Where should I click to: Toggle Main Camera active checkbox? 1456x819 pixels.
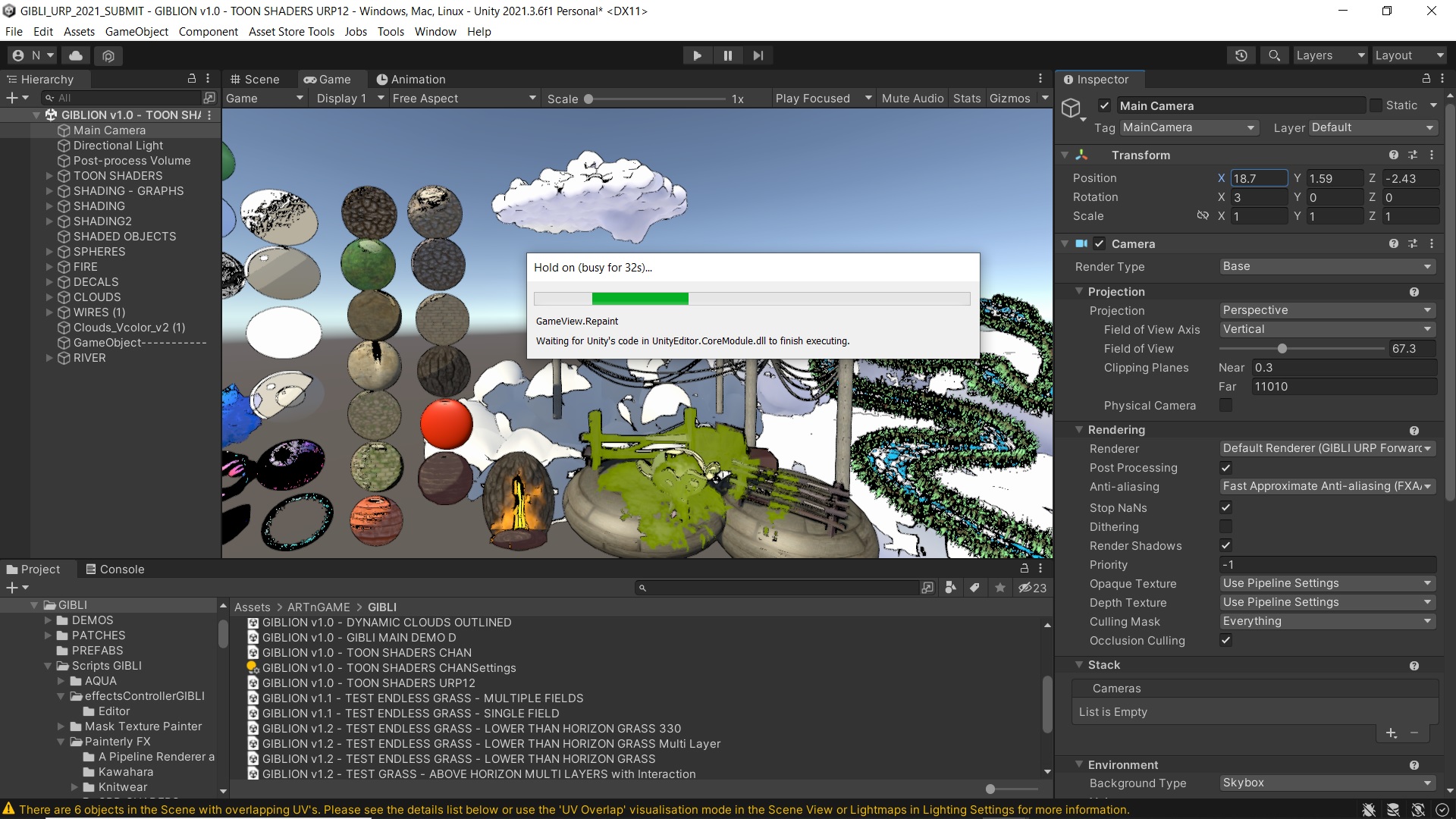pyautogui.click(x=1104, y=105)
